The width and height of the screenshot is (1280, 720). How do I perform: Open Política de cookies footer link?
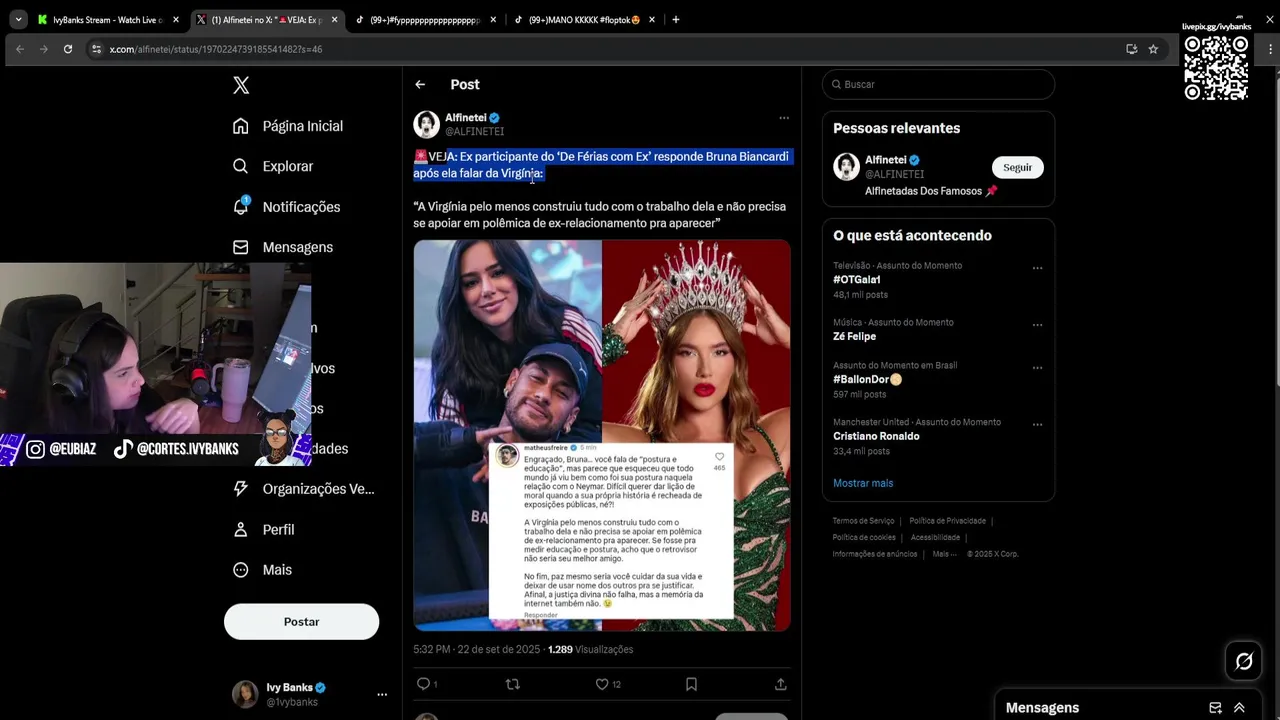[x=864, y=538]
